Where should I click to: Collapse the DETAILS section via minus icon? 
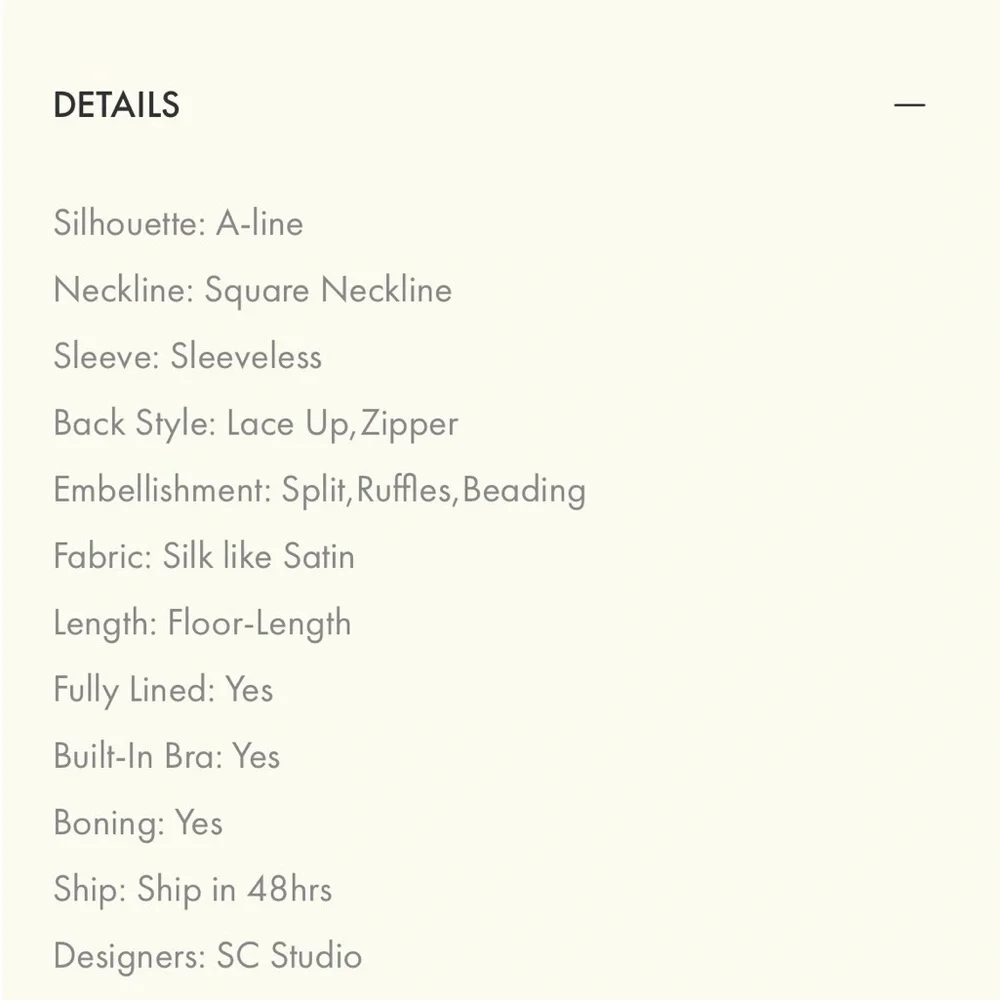pyautogui.click(x=909, y=105)
